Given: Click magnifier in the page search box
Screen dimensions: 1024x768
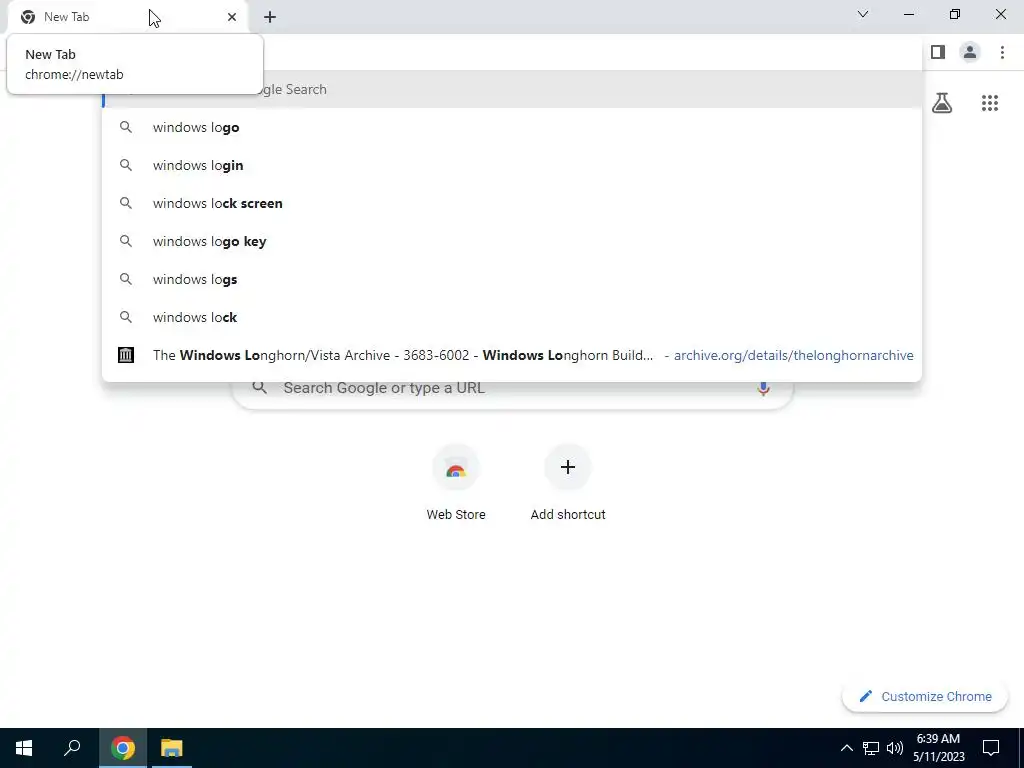Looking at the screenshot, I should tap(259, 388).
